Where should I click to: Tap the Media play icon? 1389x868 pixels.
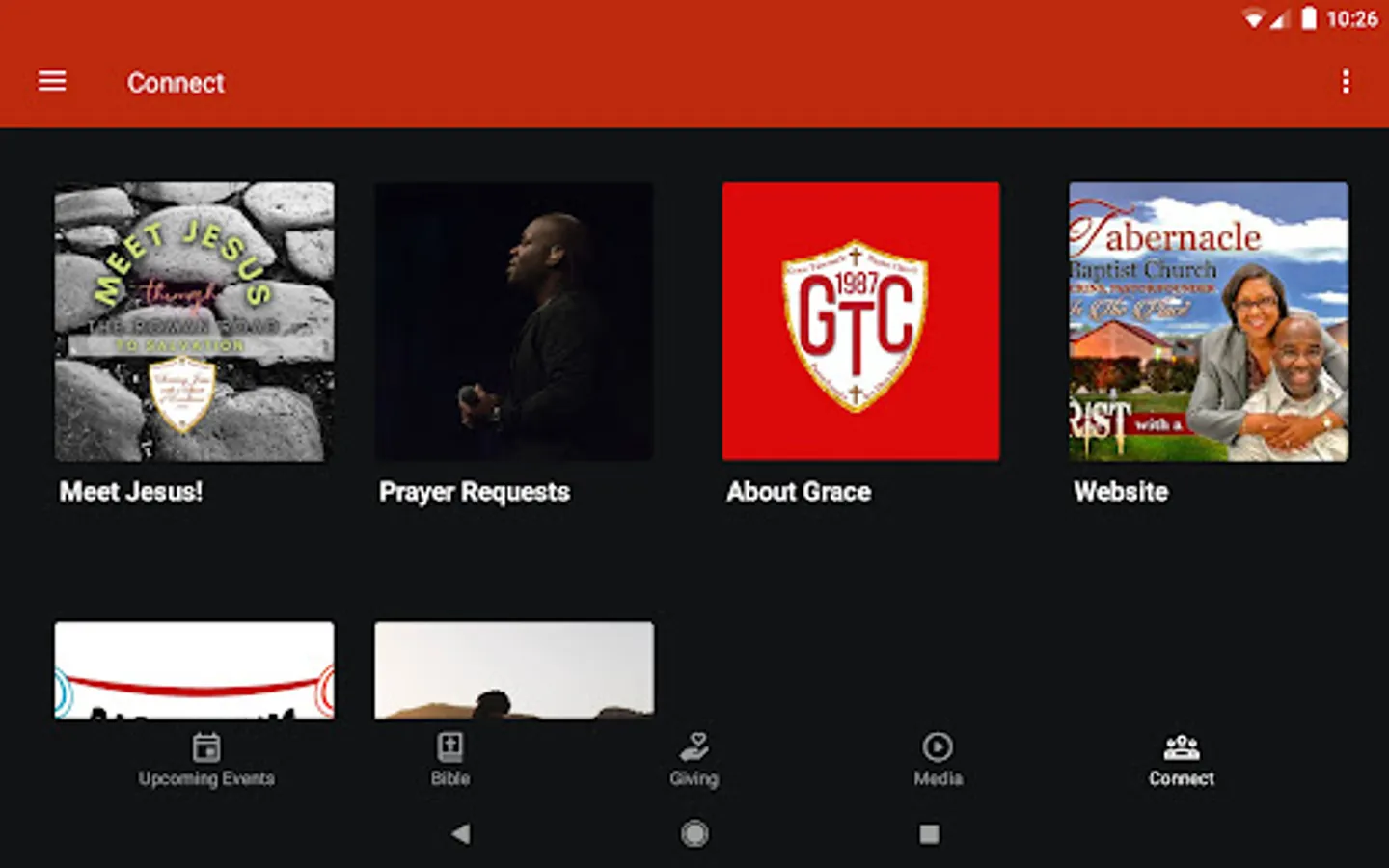[938, 747]
